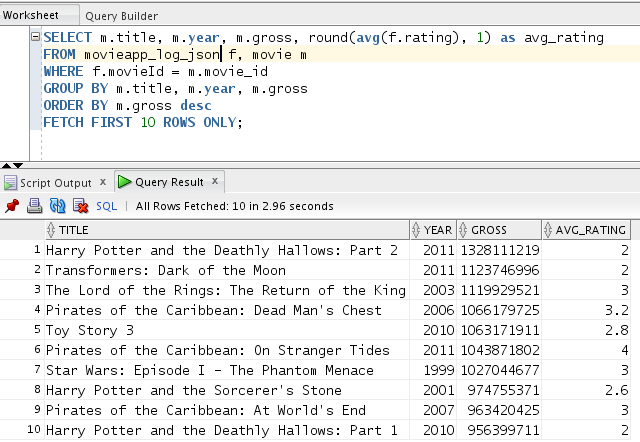Click gross value 1063171911

(499, 330)
